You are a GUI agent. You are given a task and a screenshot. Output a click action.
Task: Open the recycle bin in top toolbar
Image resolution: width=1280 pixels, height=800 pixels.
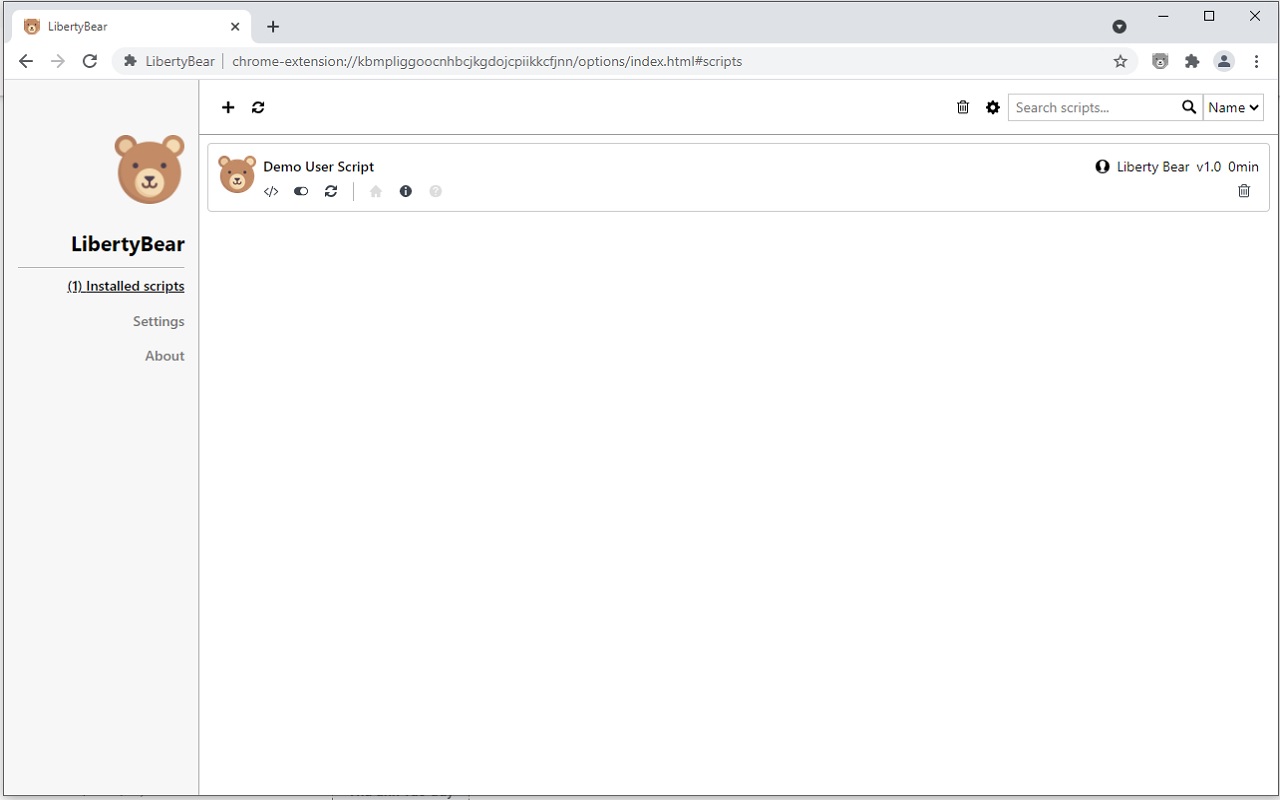963,107
